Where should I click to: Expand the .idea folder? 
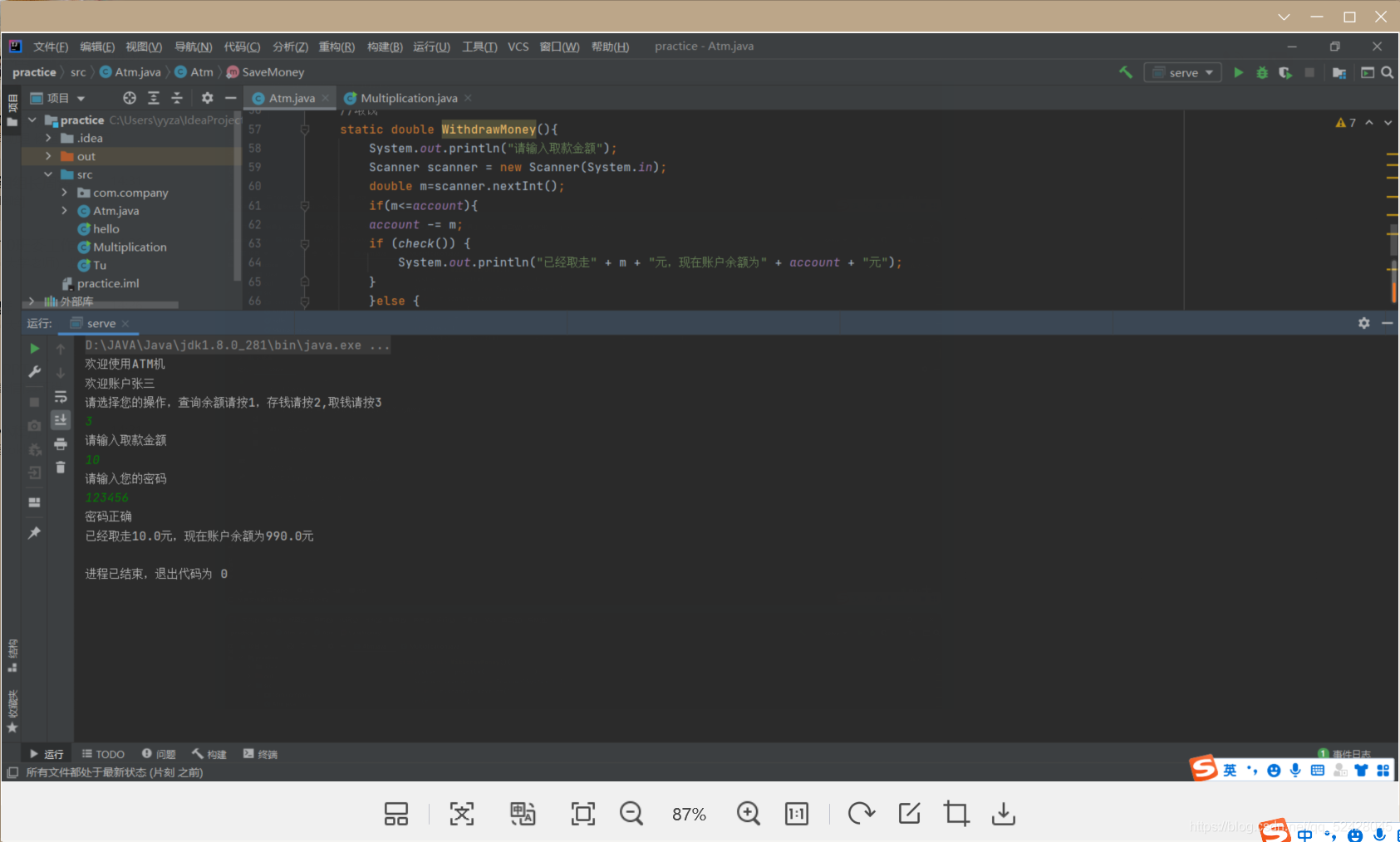coord(48,138)
